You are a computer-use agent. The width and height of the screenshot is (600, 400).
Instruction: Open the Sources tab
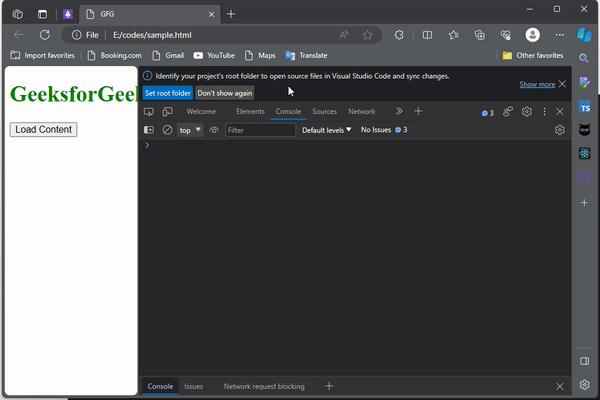click(x=324, y=112)
